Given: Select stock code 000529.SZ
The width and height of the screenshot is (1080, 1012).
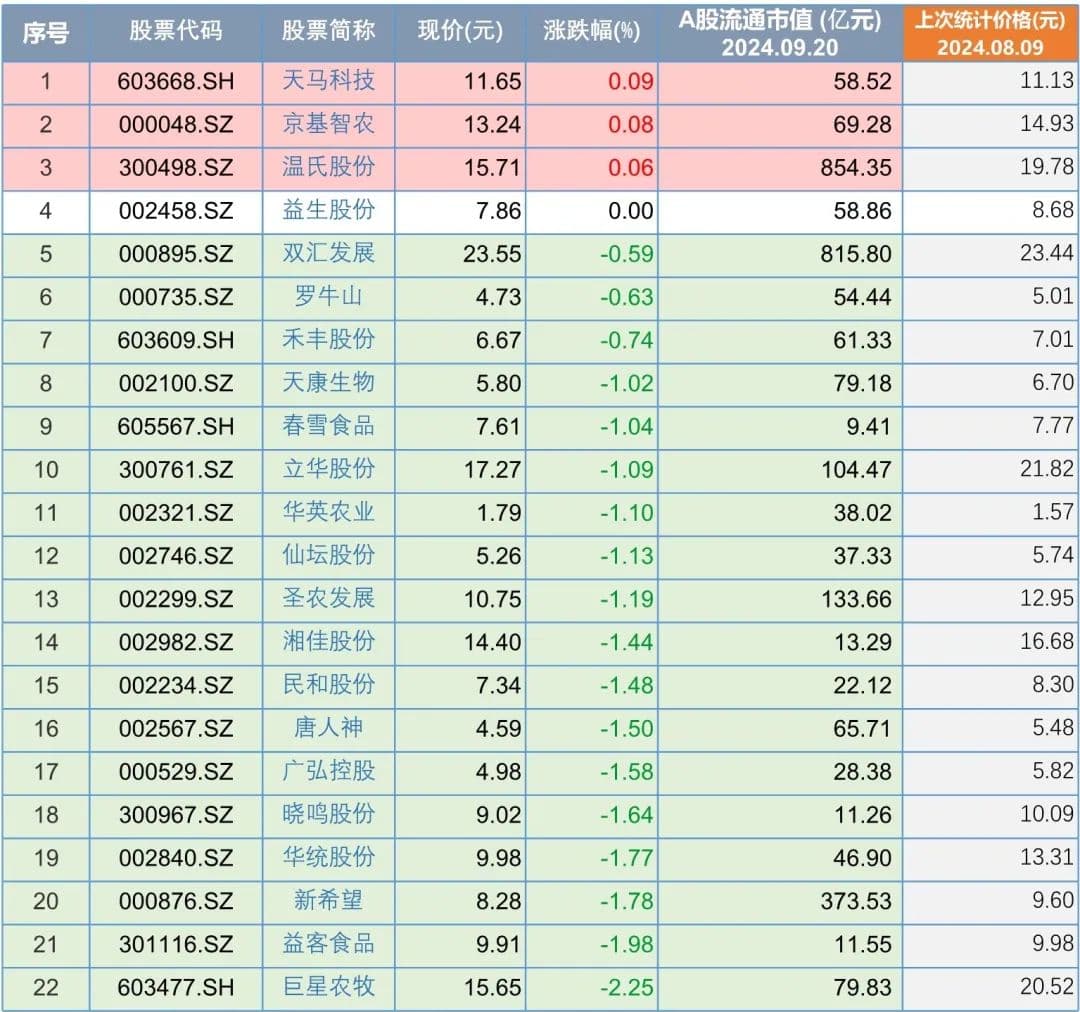Looking at the screenshot, I should click(x=176, y=772).
